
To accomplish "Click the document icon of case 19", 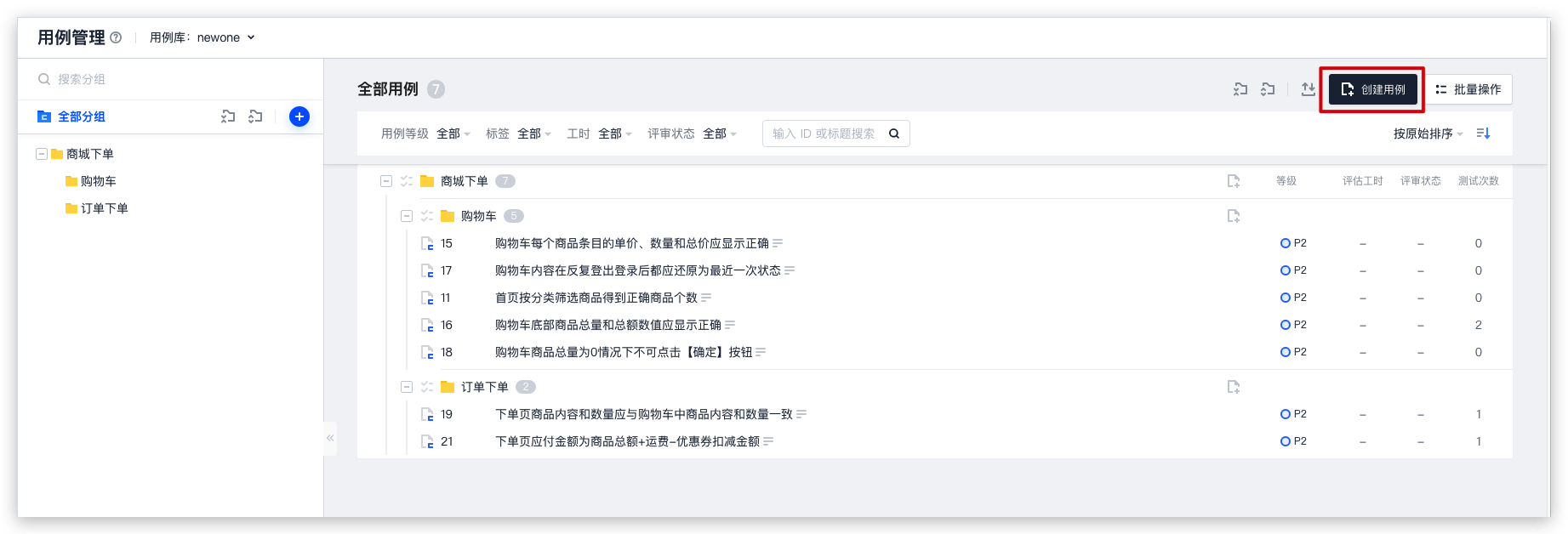I will 427,414.
